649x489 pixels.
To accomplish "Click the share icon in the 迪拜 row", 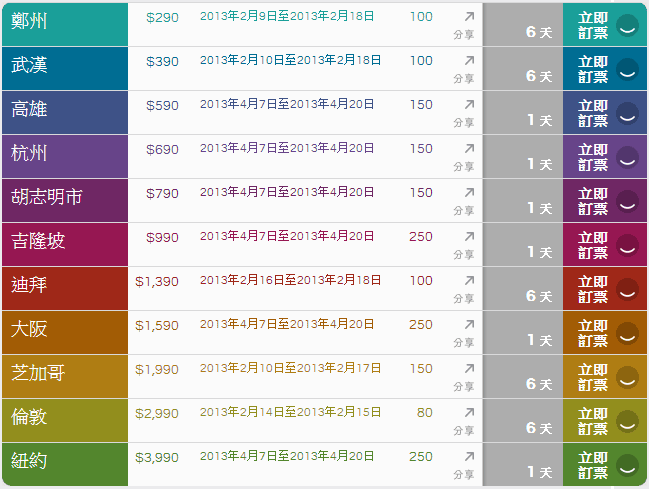I will coord(468,281).
